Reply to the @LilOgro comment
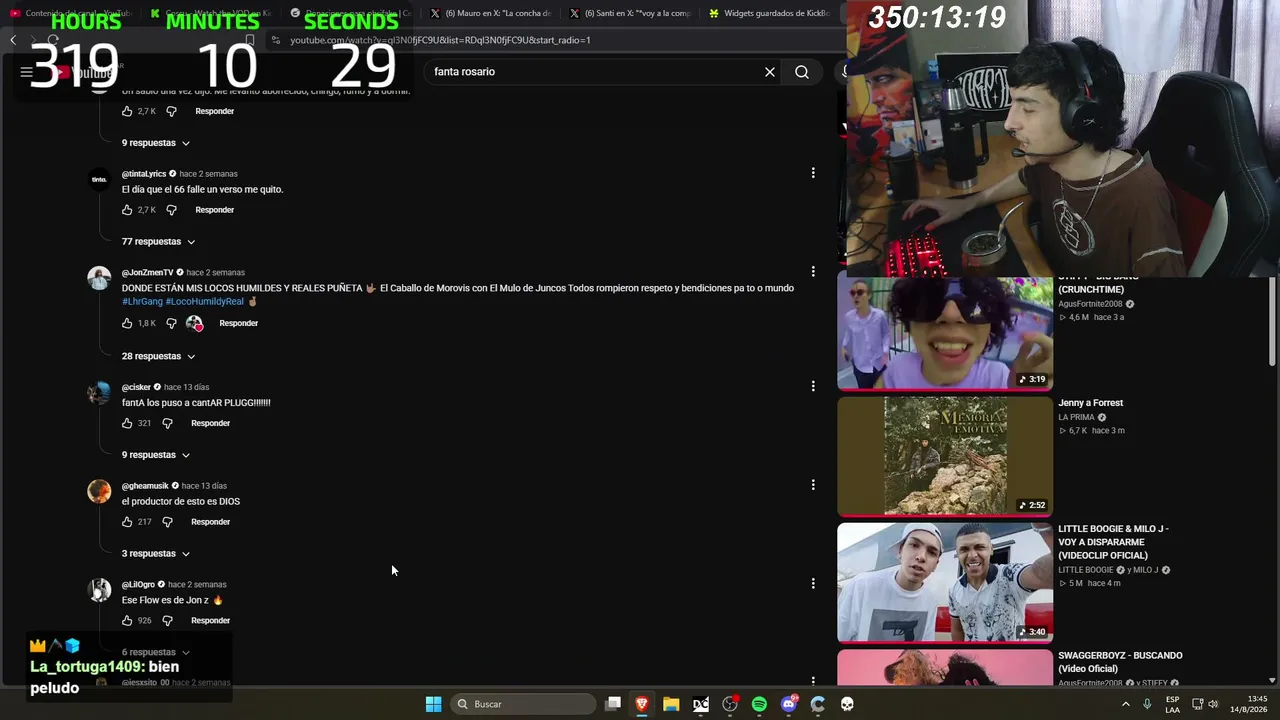 click(210, 620)
